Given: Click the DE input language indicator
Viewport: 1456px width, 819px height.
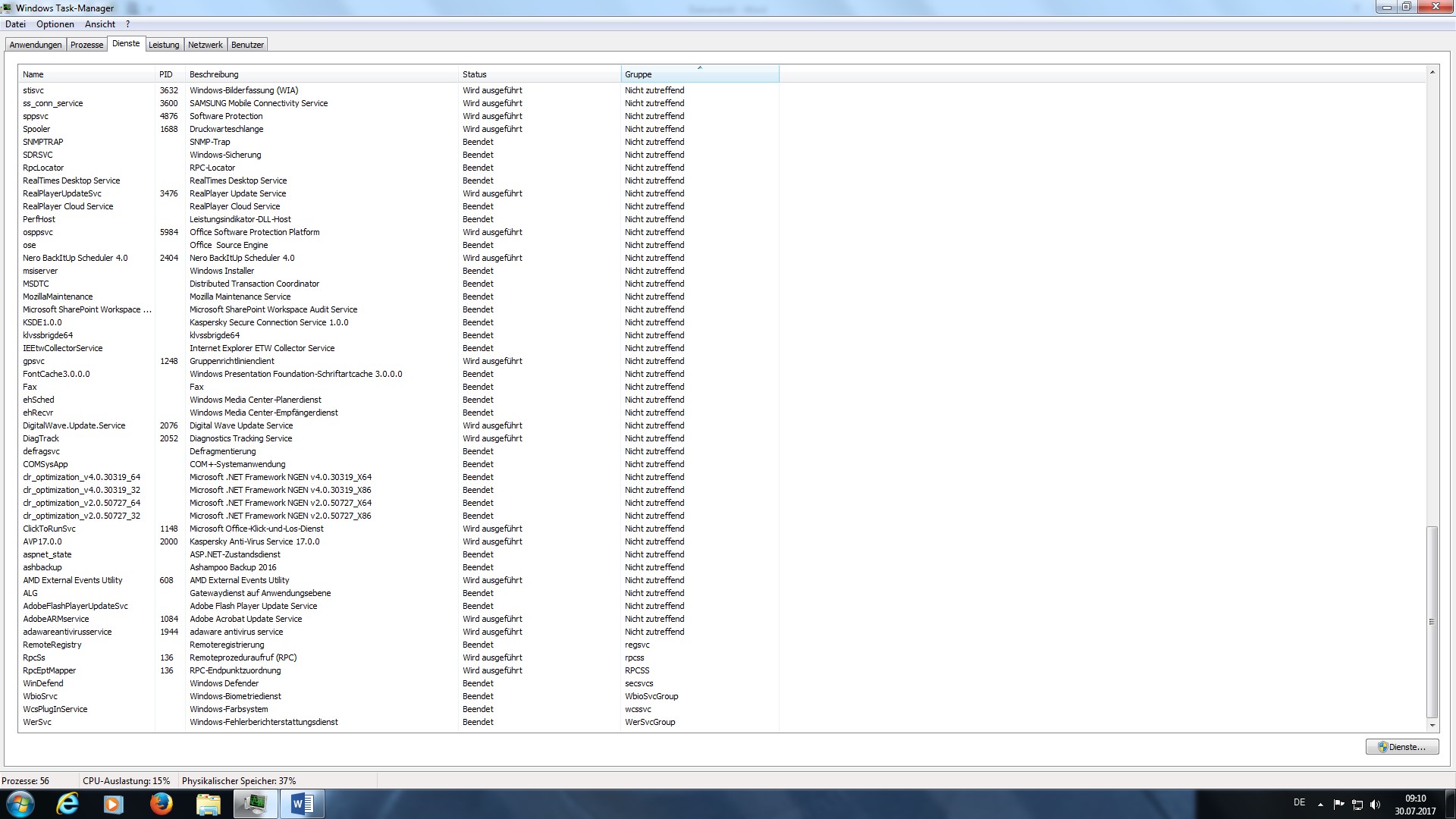Looking at the screenshot, I should coord(1300,802).
